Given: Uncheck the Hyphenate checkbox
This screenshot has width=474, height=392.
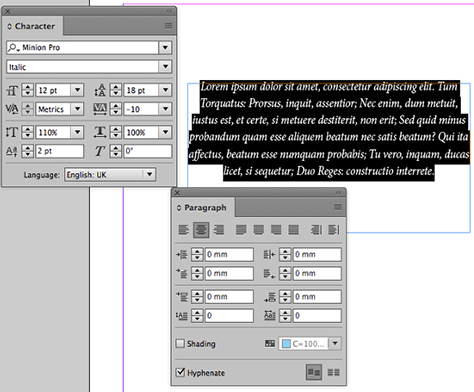Looking at the screenshot, I should point(180,372).
